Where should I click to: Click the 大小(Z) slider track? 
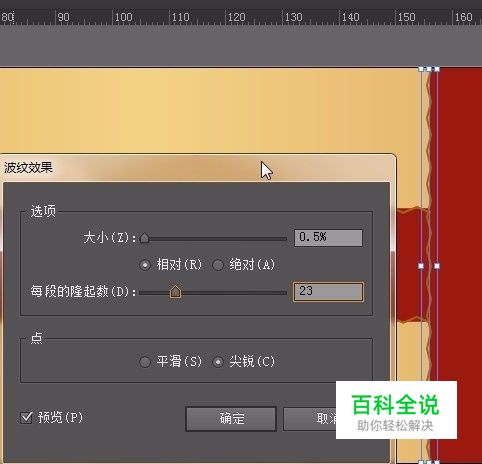click(213, 239)
